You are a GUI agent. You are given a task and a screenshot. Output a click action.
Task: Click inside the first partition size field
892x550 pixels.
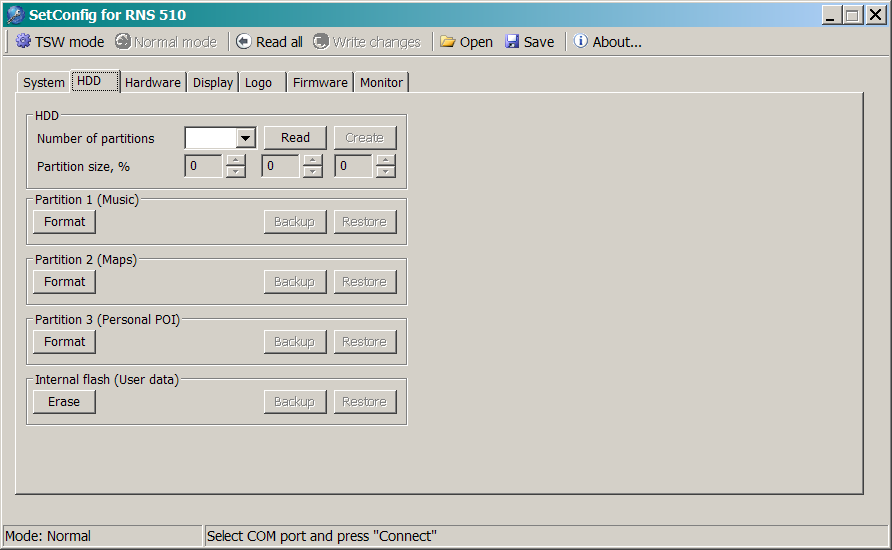tap(204, 166)
